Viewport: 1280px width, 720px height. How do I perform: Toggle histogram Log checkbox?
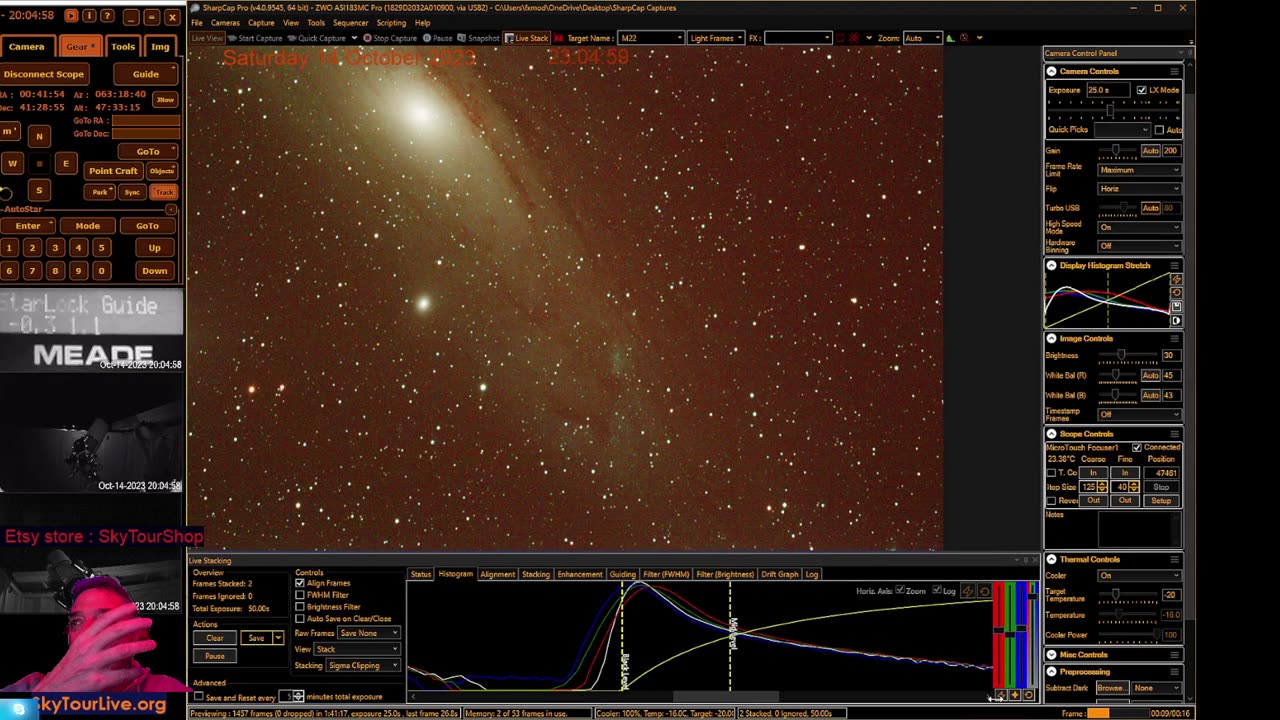(x=936, y=591)
